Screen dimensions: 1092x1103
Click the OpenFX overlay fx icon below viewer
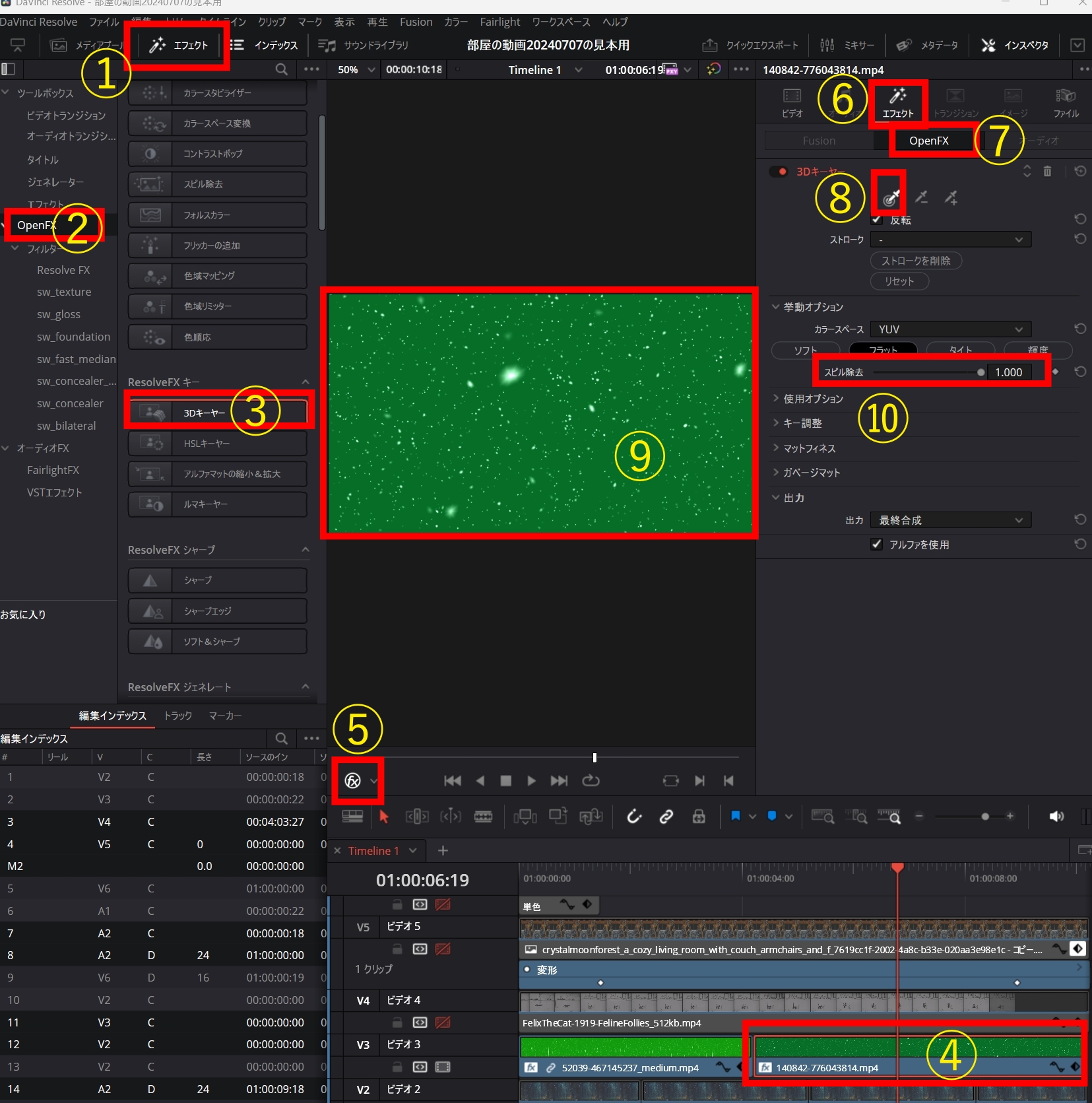click(x=353, y=781)
